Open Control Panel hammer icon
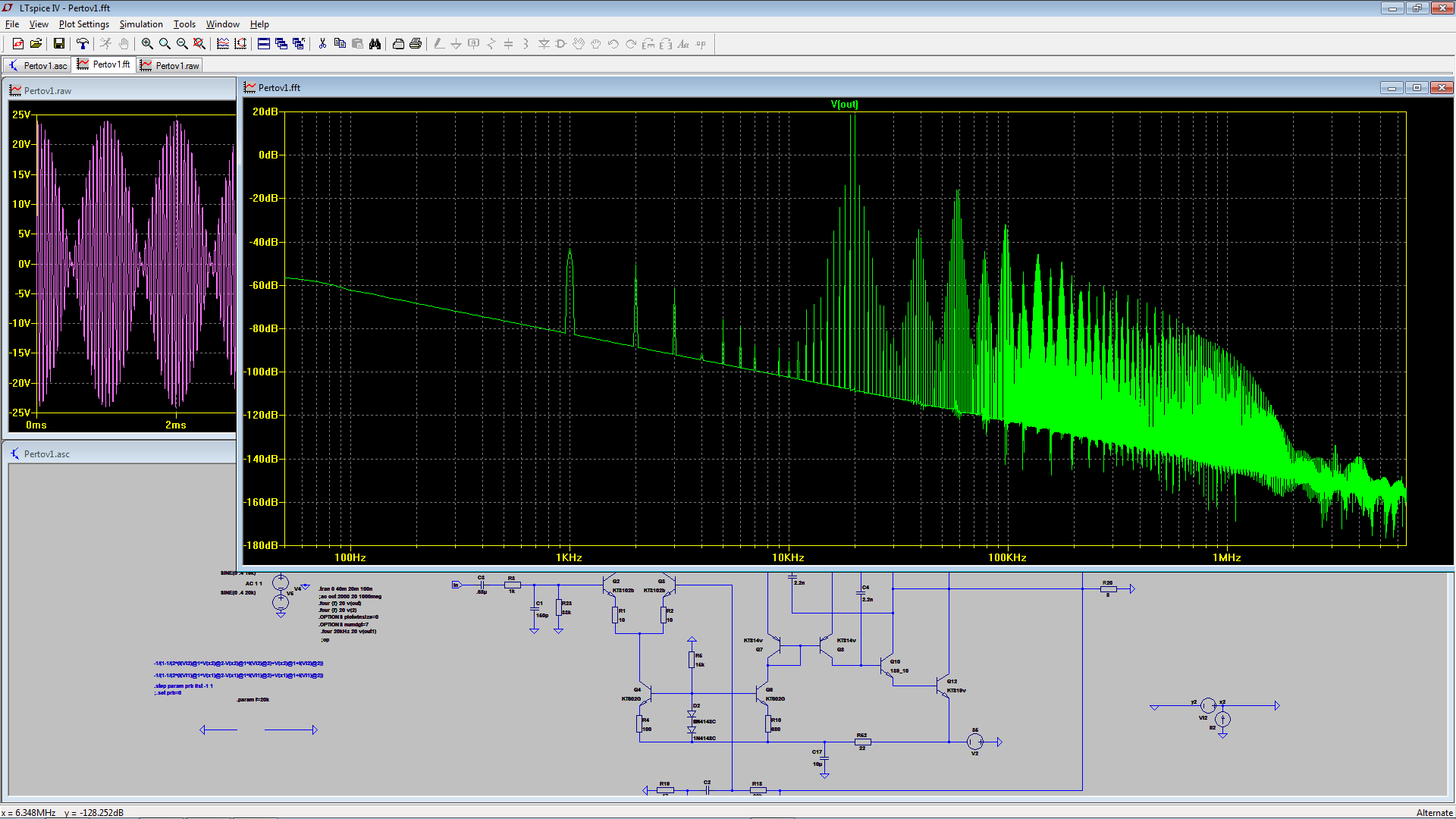1456x819 pixels. tap(82, 44)
